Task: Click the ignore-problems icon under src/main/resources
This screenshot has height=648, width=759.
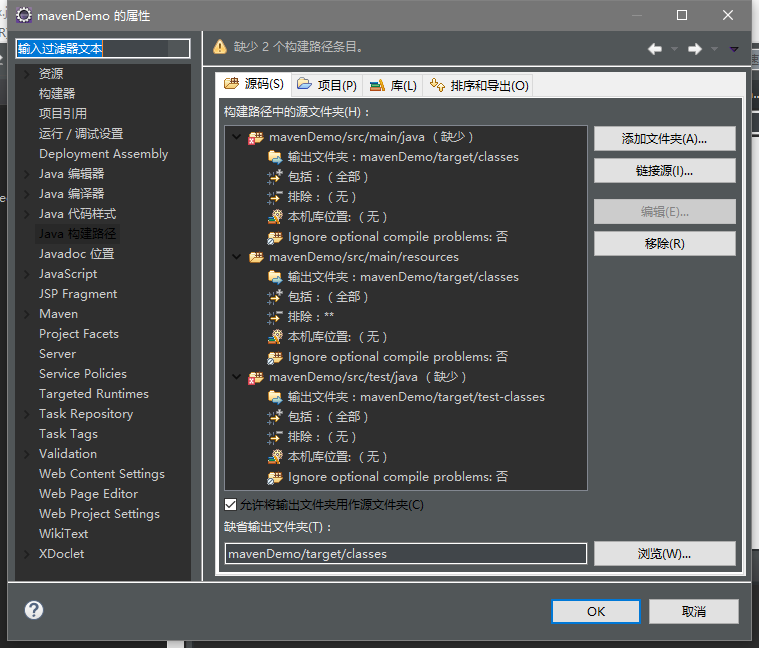Action: pyautogui.click(x=275, y=357)
